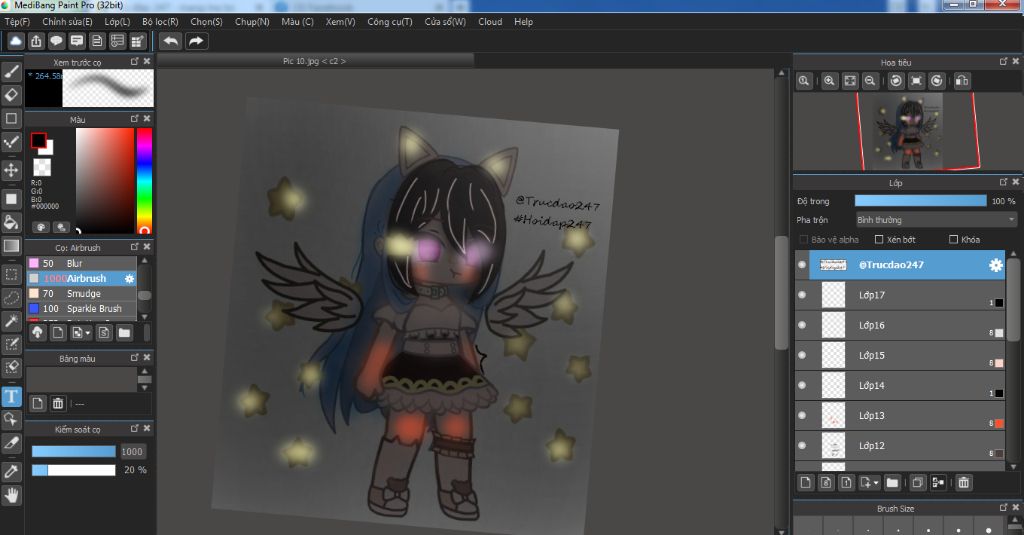Open settings gear for the @Trucdao247 layer
The image size is (1024, 535).
coord(995,265)
